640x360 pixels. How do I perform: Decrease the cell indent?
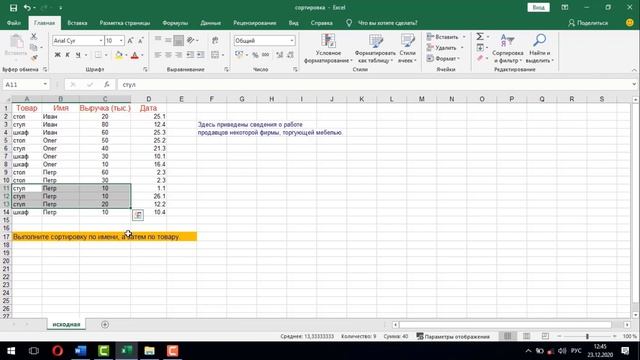click(x=190, y=55)
